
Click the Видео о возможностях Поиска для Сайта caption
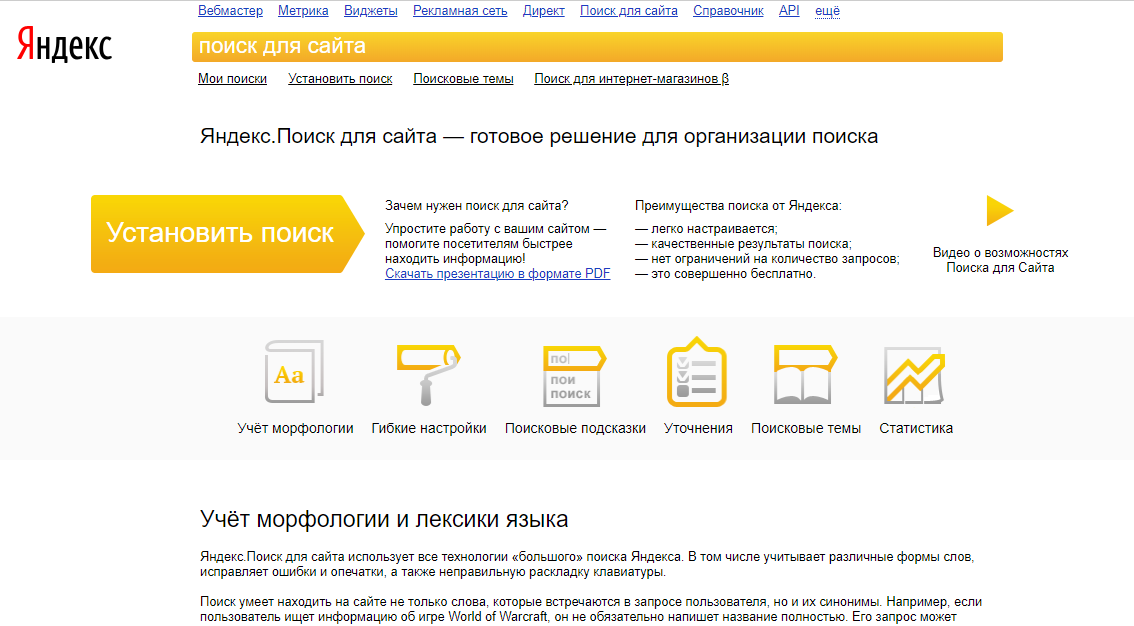[x=1000, y=260]
